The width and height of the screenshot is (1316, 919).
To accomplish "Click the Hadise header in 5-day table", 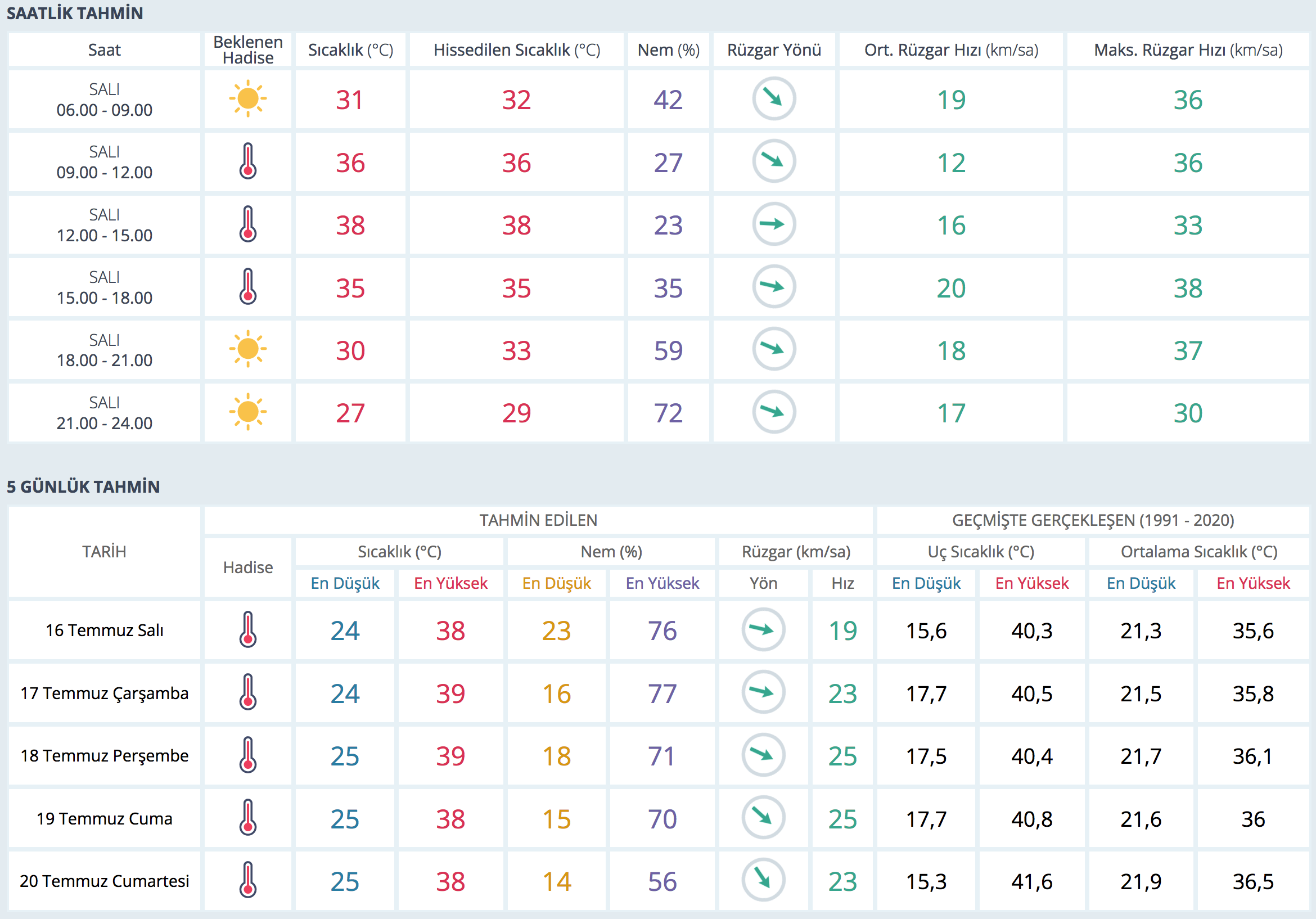I will coord(247,567).
